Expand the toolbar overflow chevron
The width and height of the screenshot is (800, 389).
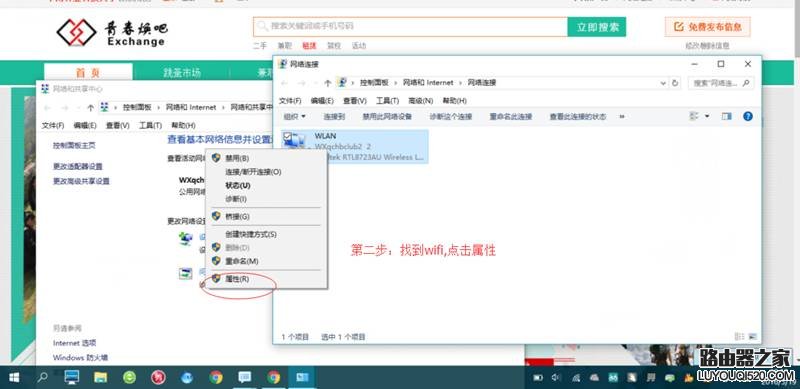(622, 116)
